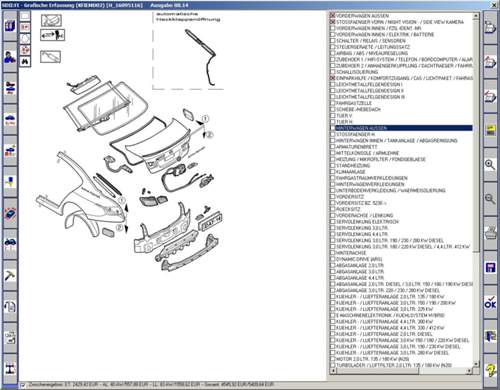Screen dimensions: 500x390
Task: Click the yellow question mark help icon
Action: pos(490,370)
